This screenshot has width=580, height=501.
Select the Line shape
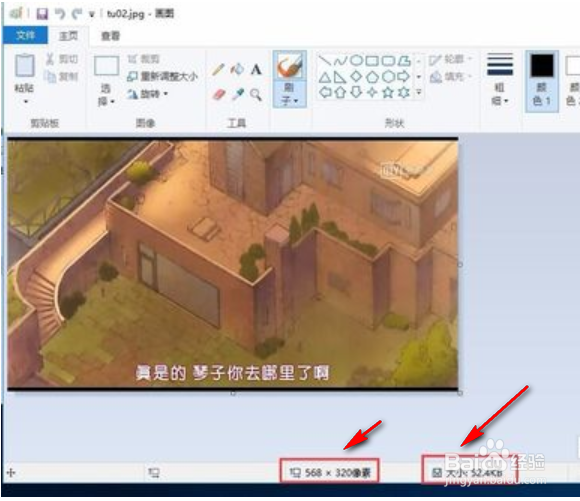pyautogui.click(x=324, y=61)
